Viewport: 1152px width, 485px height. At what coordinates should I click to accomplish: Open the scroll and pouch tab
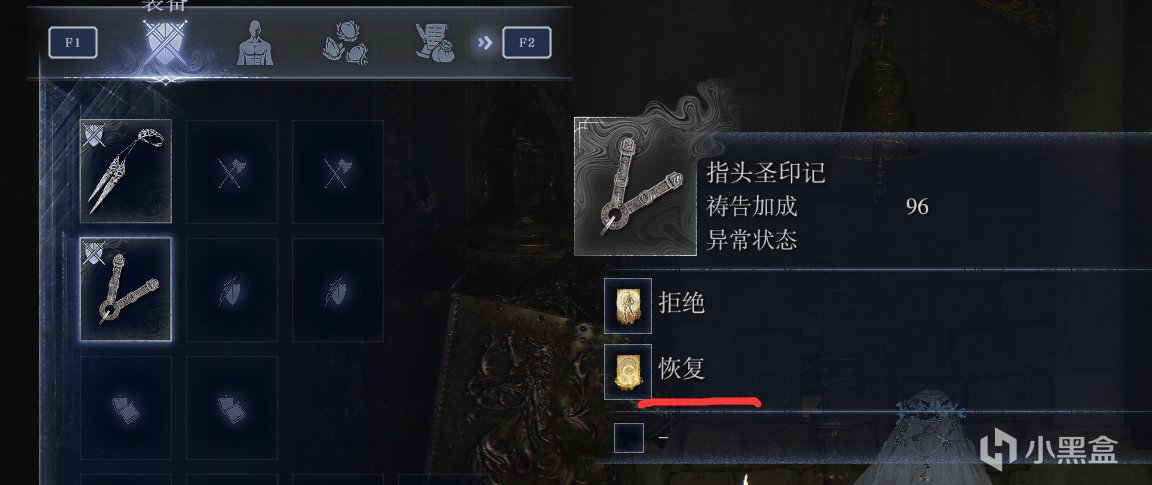coord(433,43)
